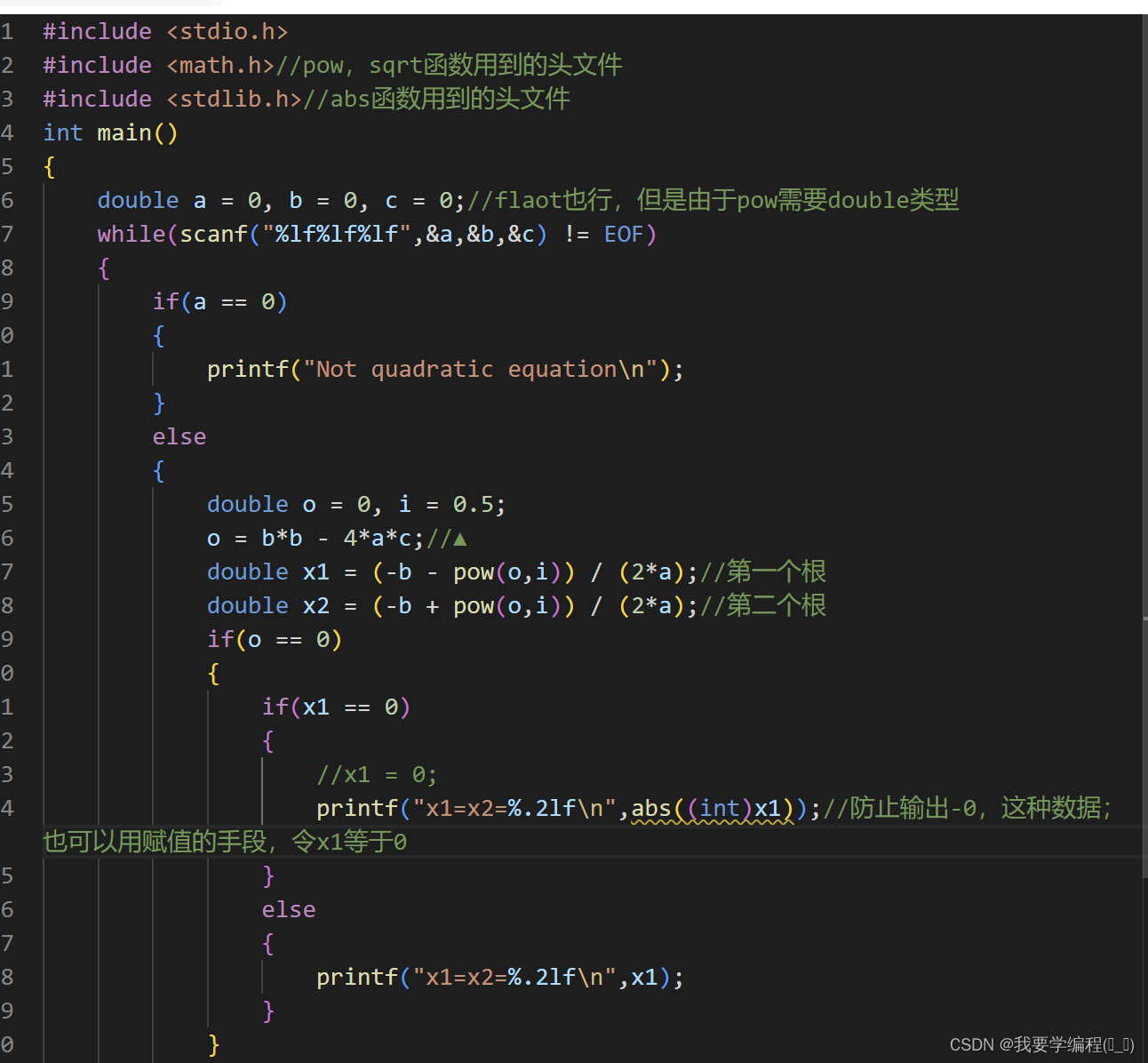Click the last printf ending with ',x1);'
Image resolution: width=1148 pixels, height=1063 pixels.
pyautogui.click(x=500, y=978)
